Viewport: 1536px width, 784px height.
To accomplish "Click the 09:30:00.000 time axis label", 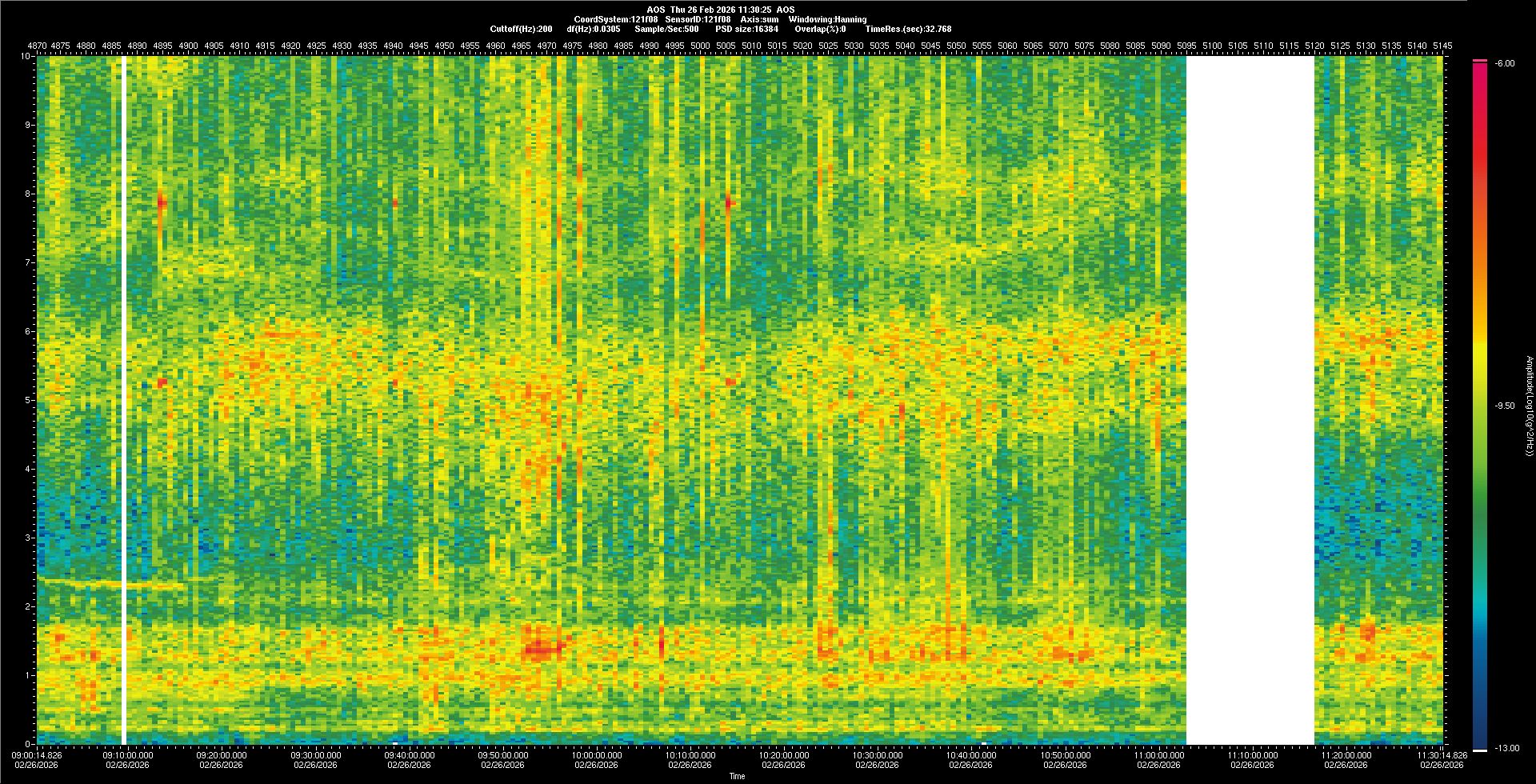I will pos(315,754).
